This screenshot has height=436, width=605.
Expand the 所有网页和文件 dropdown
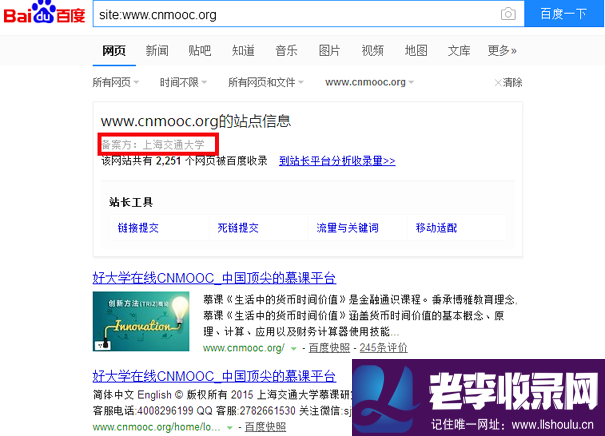tap(266, 82)
